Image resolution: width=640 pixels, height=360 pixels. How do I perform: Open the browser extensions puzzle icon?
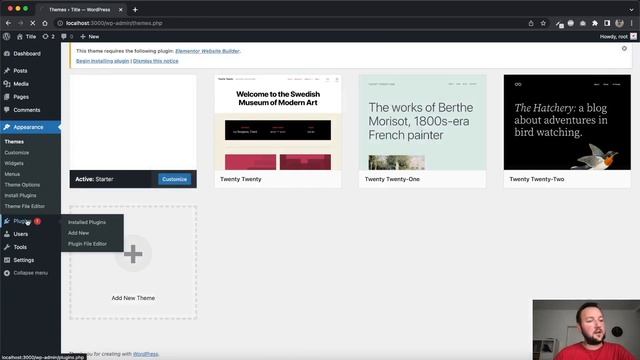tap(595, 23)
